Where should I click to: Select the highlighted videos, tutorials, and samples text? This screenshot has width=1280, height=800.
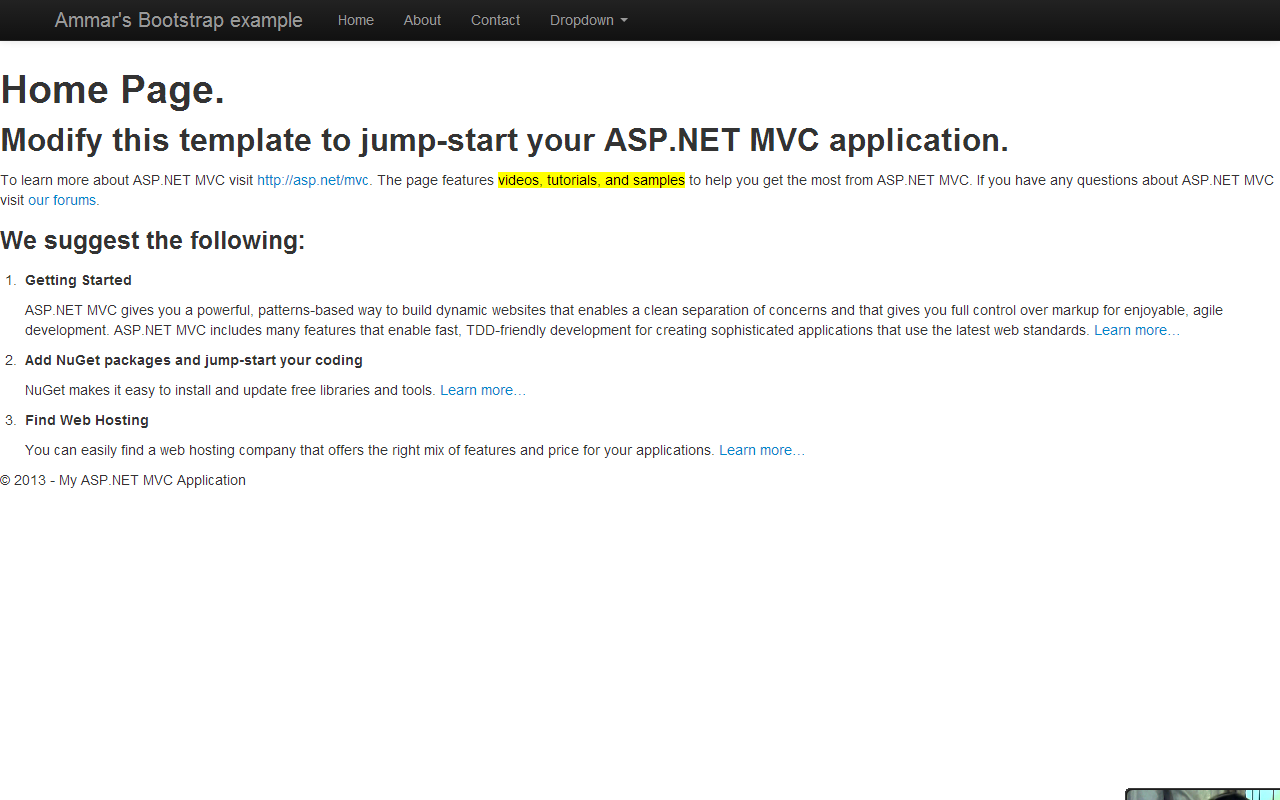(x=591, y=180)
